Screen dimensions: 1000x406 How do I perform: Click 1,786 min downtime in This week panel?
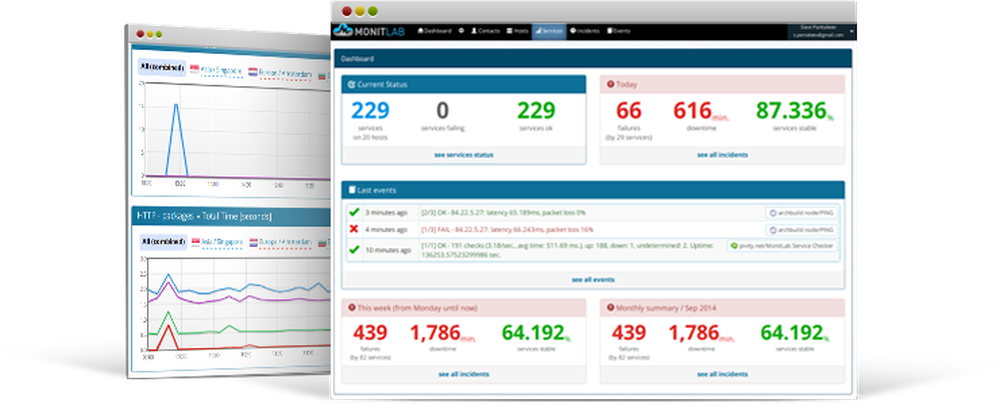pos(443,333)
